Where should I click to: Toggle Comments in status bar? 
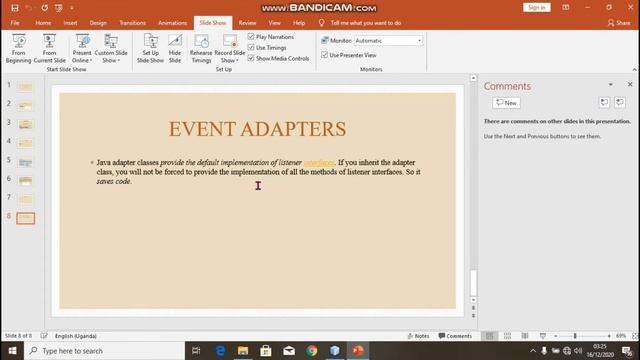point(455,336)
